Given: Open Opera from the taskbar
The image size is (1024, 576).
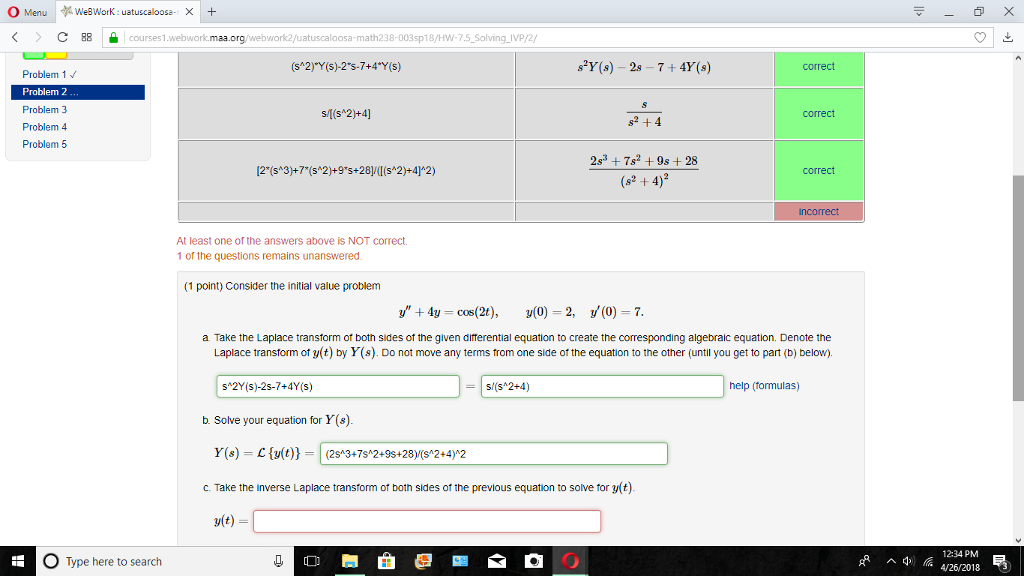Looking at the screenshot, I should 570,562.
